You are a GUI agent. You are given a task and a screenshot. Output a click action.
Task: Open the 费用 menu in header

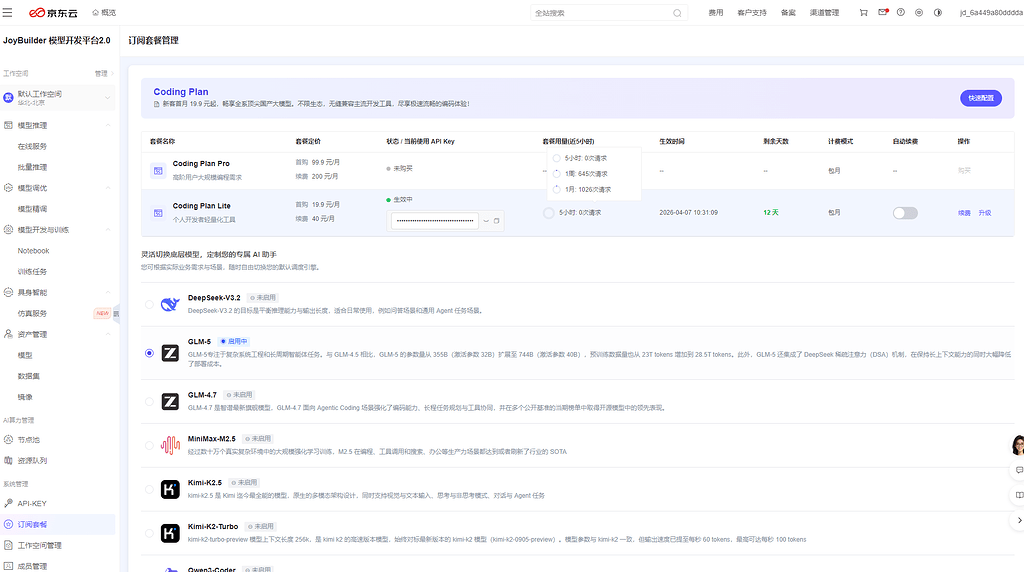(x=716, y=12)
